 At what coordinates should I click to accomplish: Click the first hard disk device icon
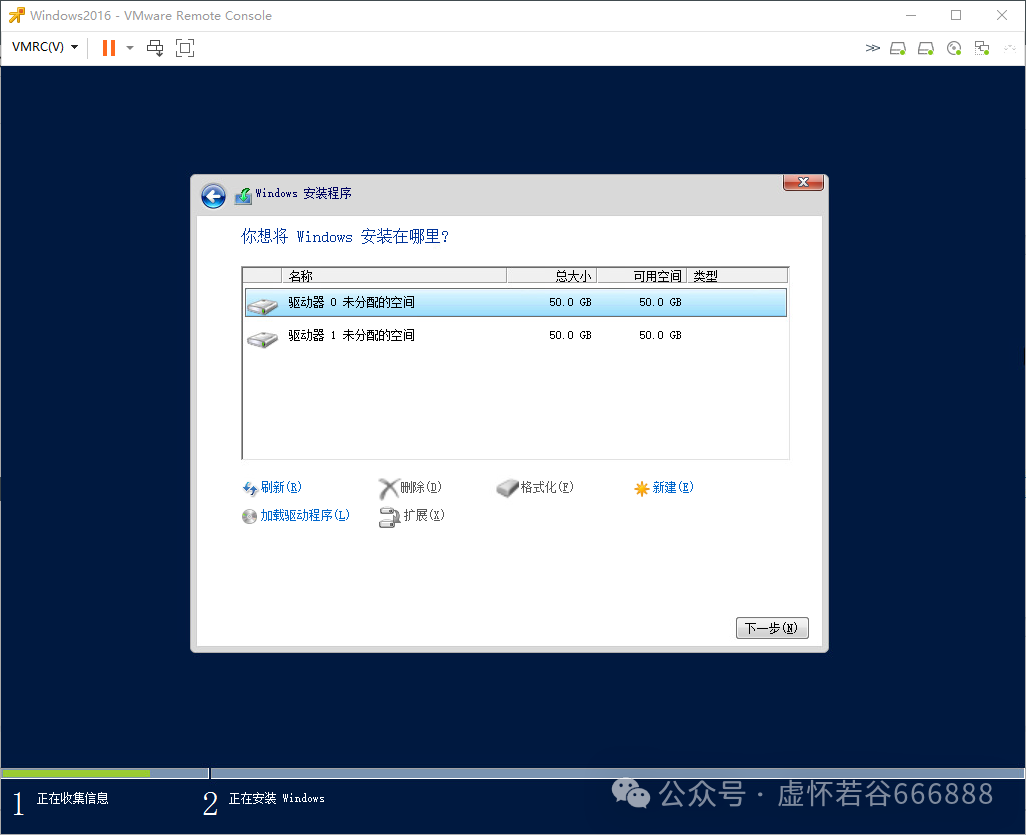898,48
